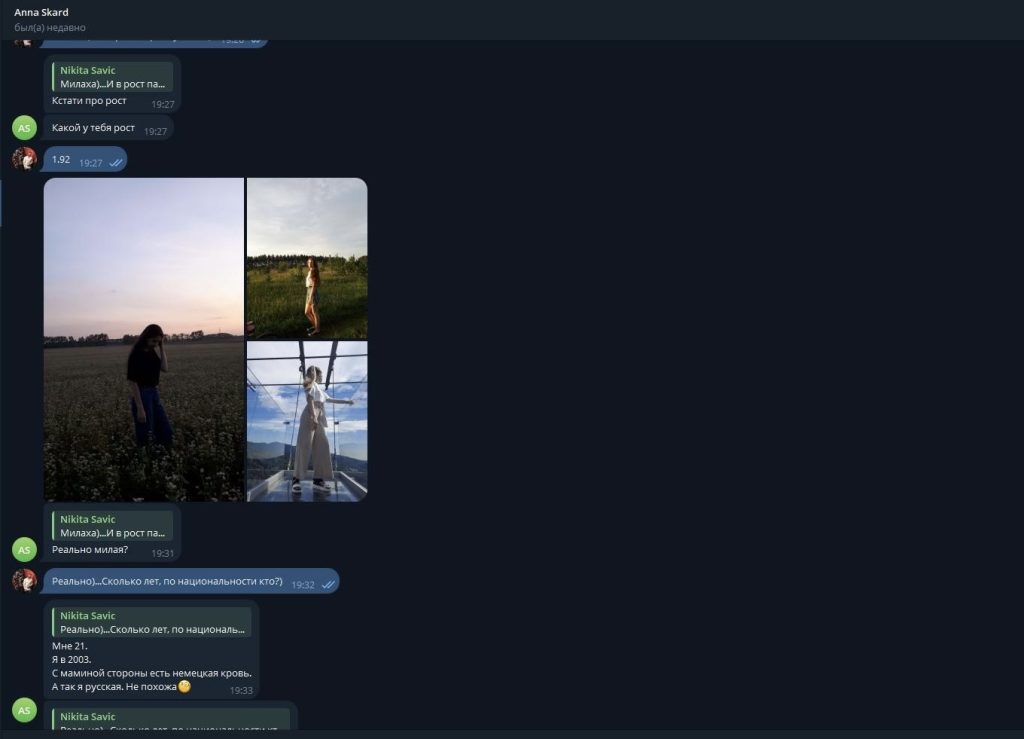Open the partially visible quoted reply at the bottom
The image size is (1024, 739).
click(170, 720)
